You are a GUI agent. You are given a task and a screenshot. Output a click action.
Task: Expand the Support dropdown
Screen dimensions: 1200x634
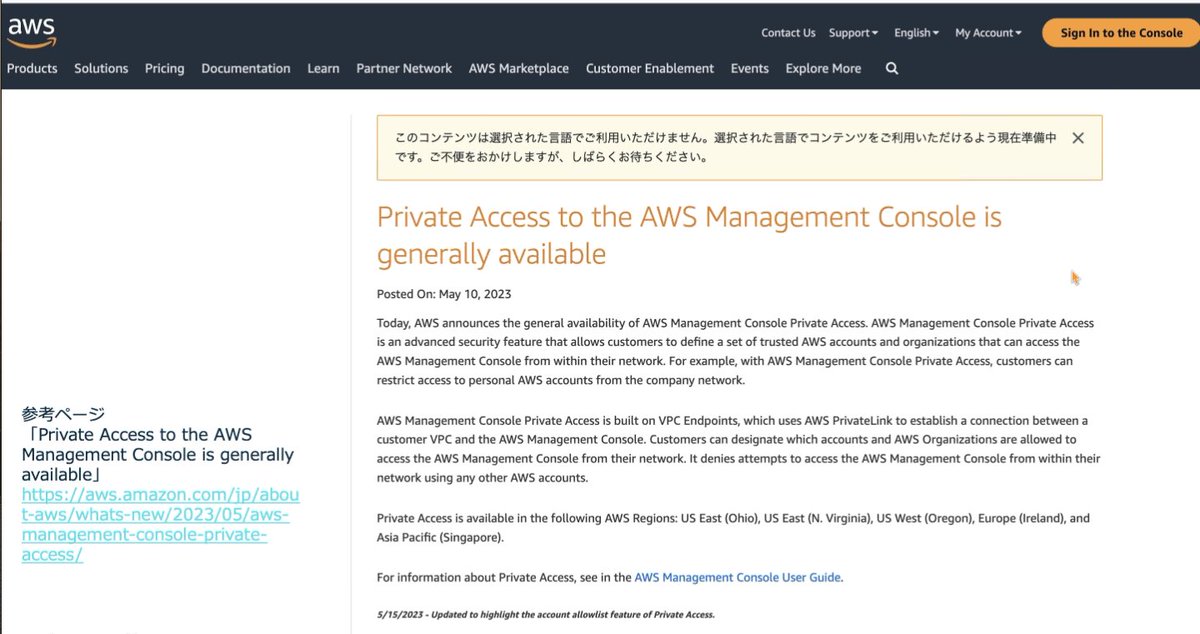click(x=853, y=33)
